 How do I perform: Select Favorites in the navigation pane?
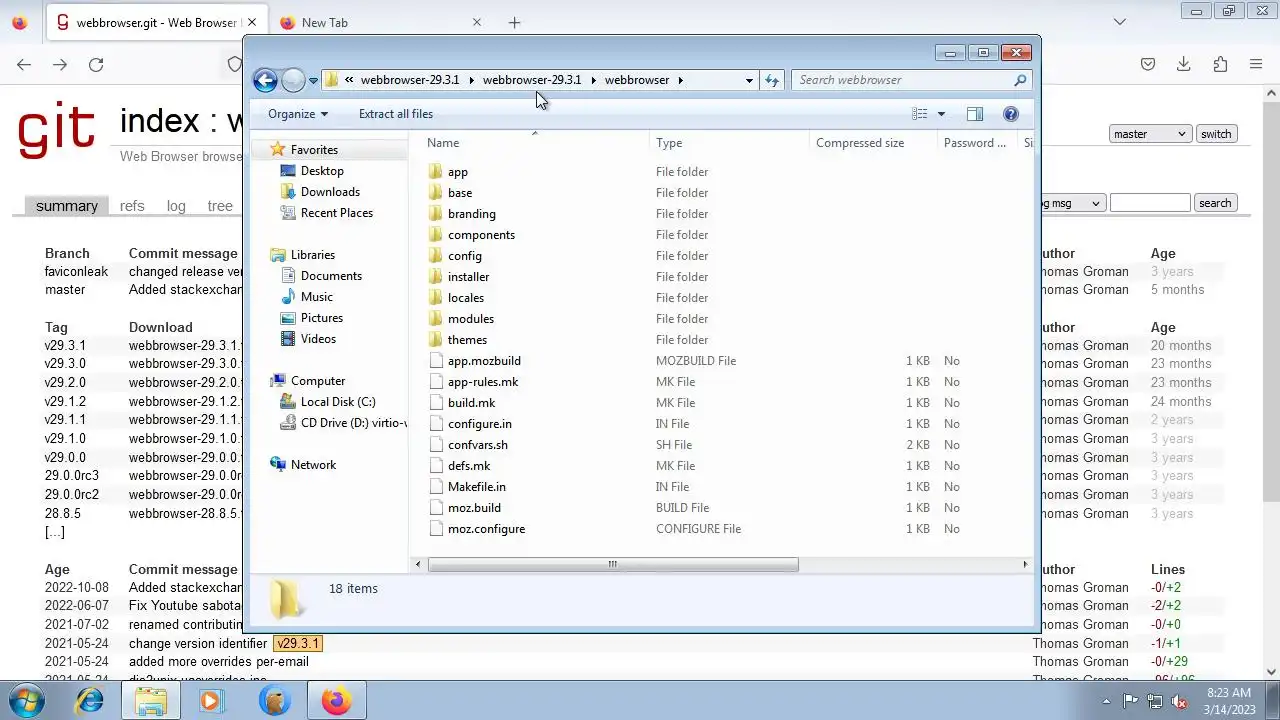314,150
